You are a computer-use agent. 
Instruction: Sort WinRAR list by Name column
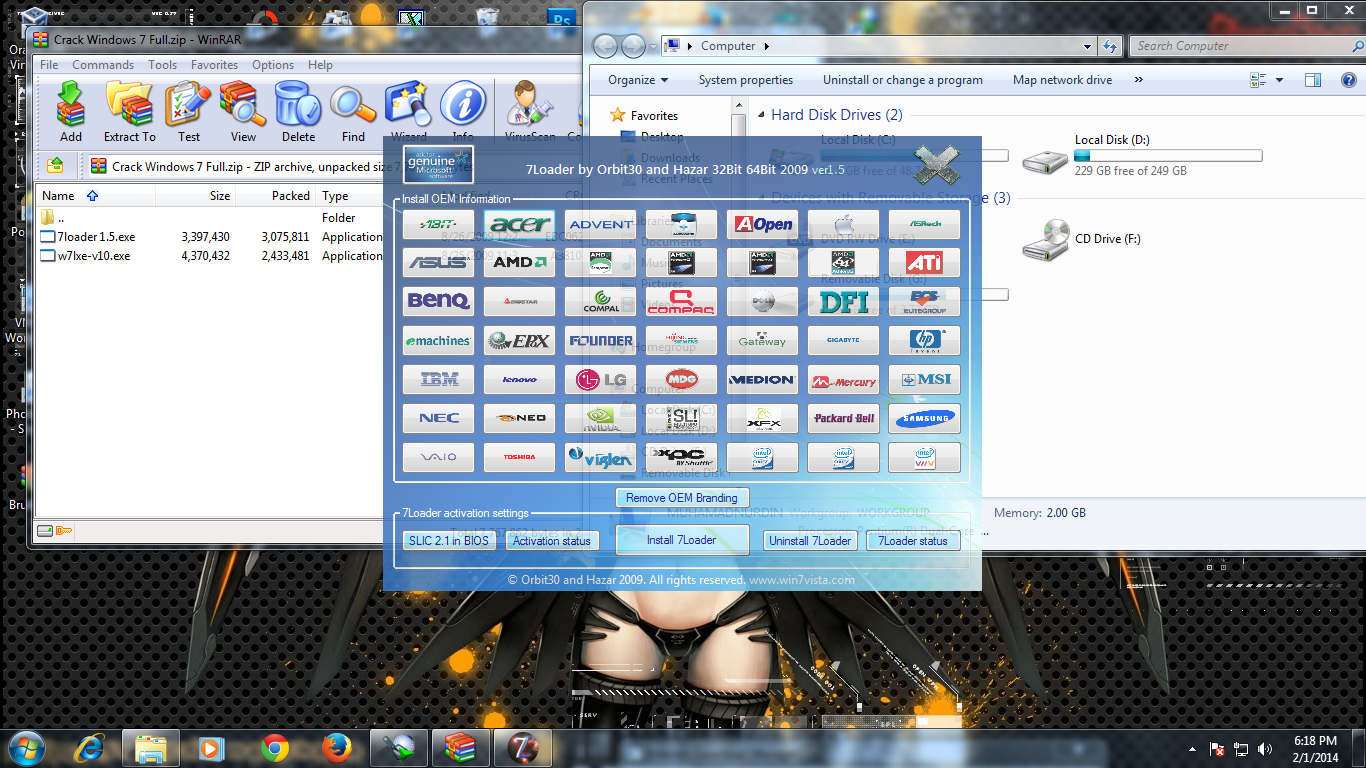pyautogui.click(x=95, y=196)
